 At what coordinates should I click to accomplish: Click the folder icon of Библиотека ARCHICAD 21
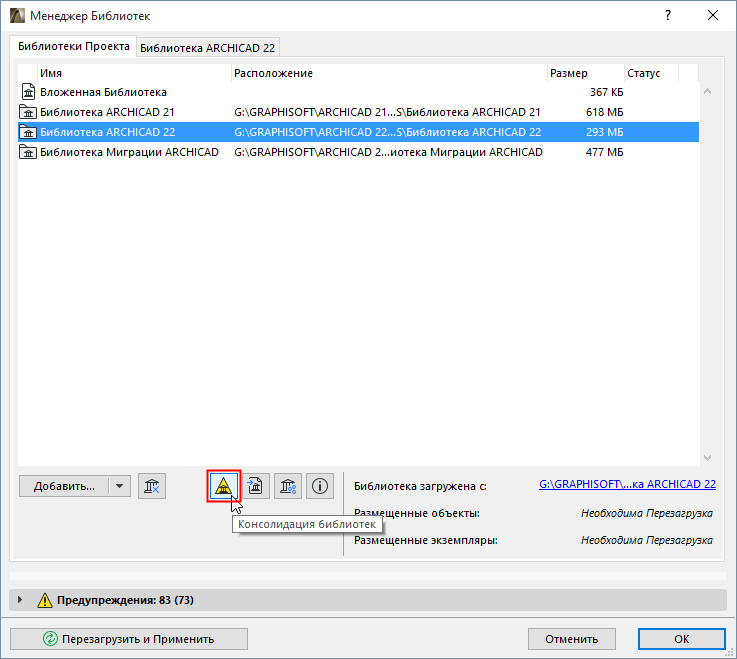[x=28, y=112]
